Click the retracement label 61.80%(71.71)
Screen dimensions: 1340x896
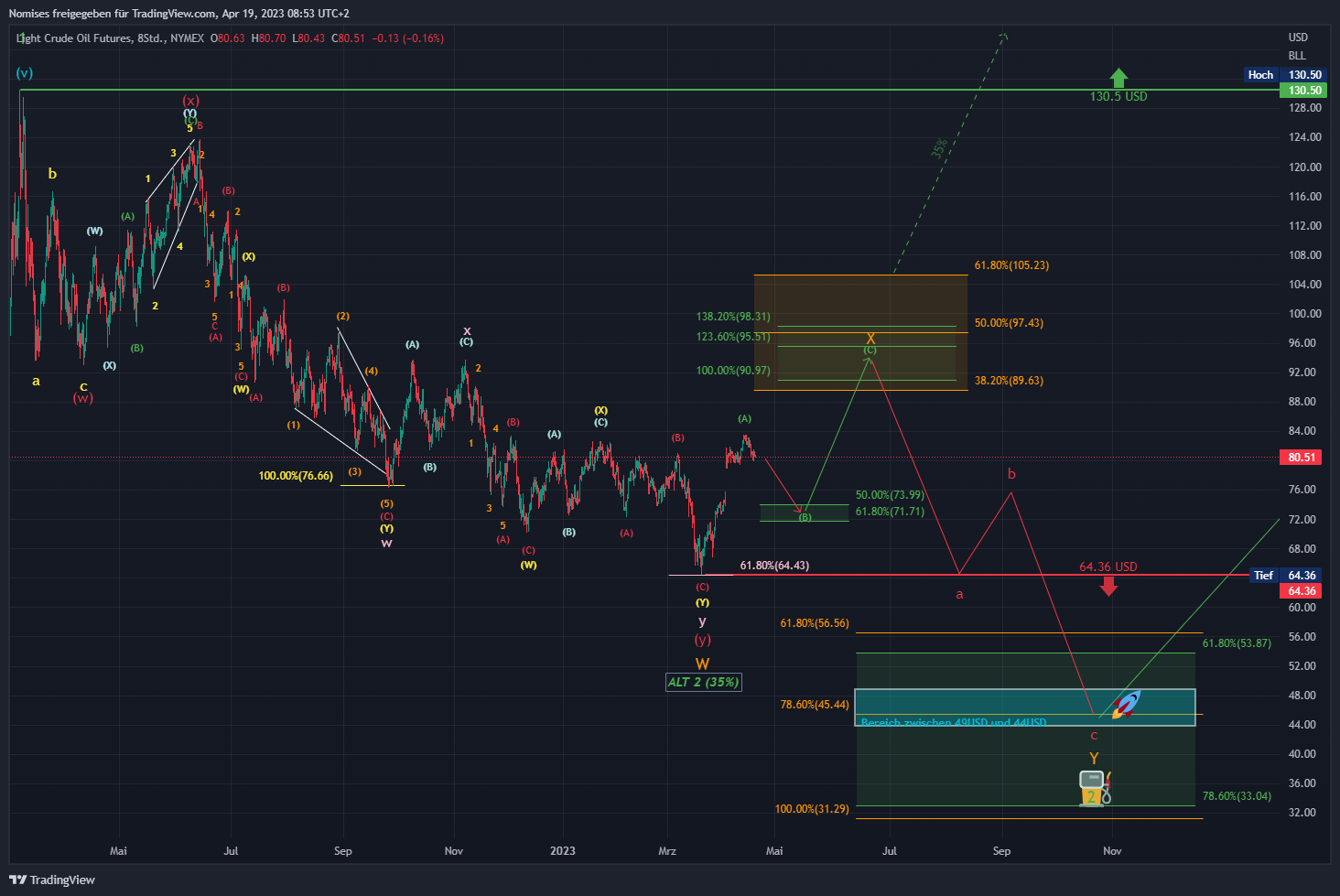[x=890, y=512]
